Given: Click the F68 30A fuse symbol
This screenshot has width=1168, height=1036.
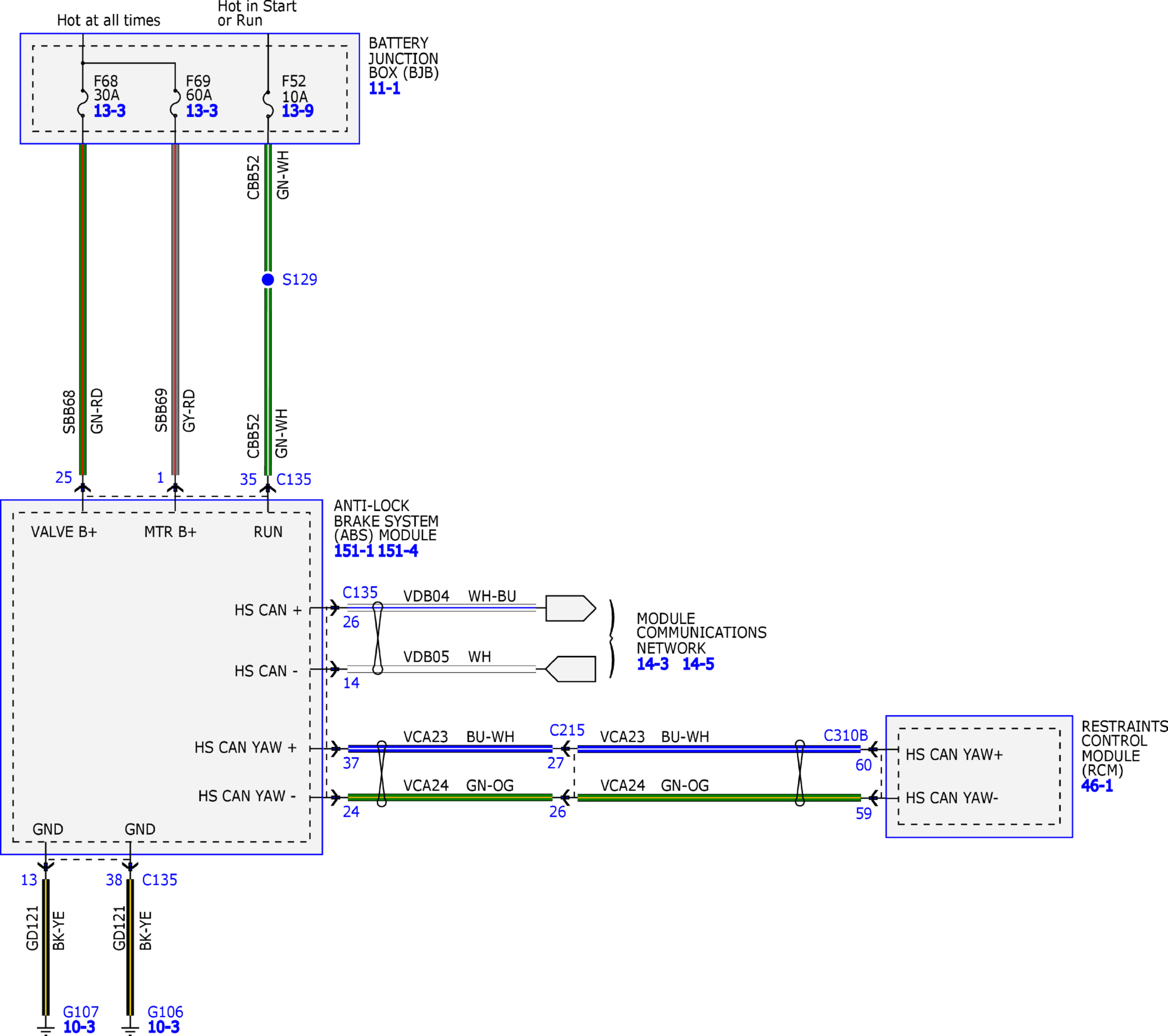Looking at the screenshot, I should [83, 104].
